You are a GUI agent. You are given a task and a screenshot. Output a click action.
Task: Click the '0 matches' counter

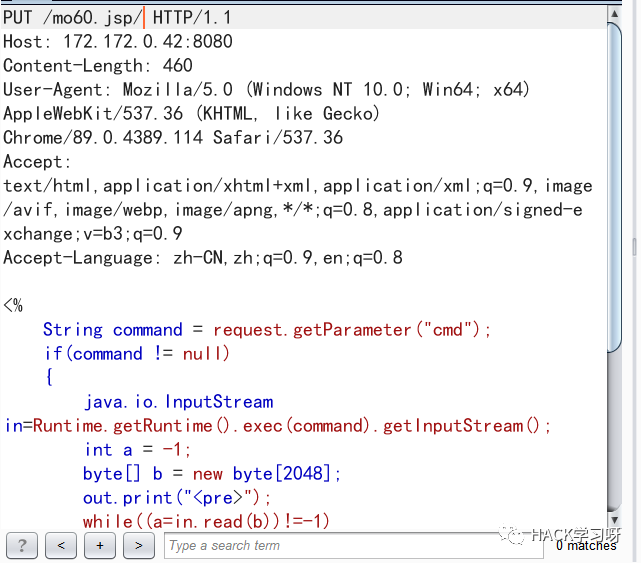pyautogui.click(x=586, y=546)
